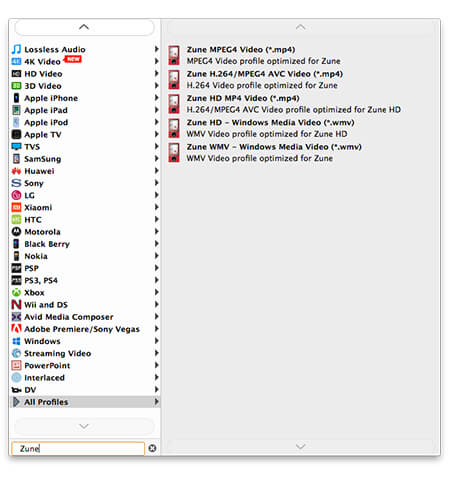Click the Huawei logo icon
The height and width of the screenshot is (482, 449).
16,171
